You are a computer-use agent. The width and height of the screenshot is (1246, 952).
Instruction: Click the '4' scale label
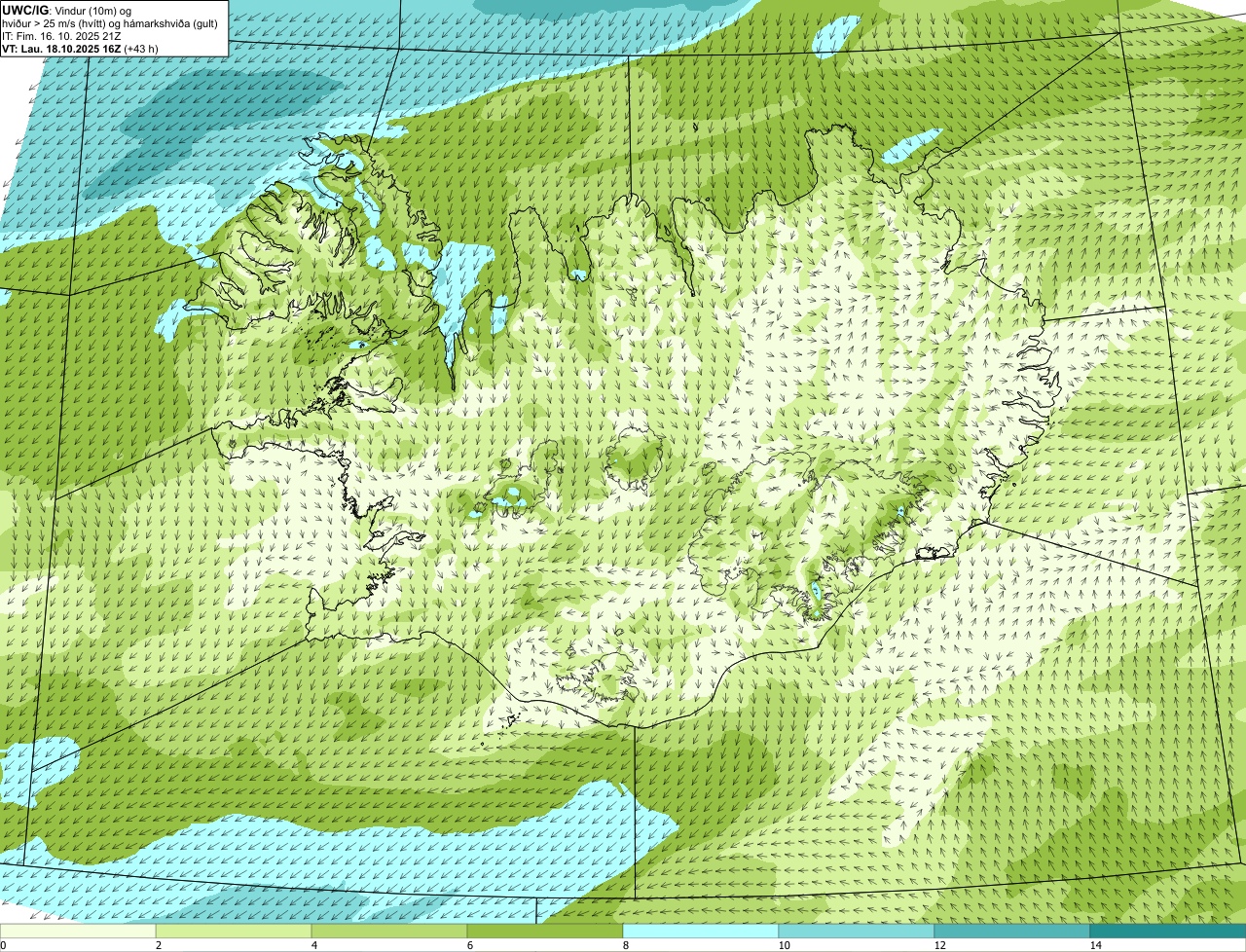[x=313, y=945]
